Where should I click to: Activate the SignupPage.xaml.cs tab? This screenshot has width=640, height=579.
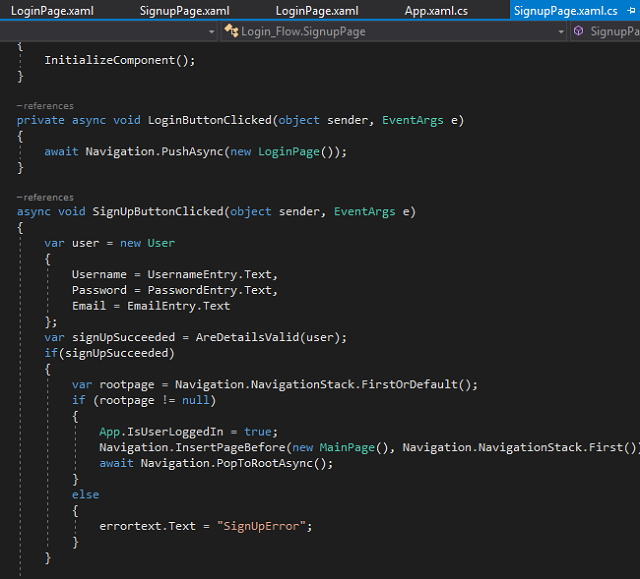pyautogui.click(x=564, y=10)
